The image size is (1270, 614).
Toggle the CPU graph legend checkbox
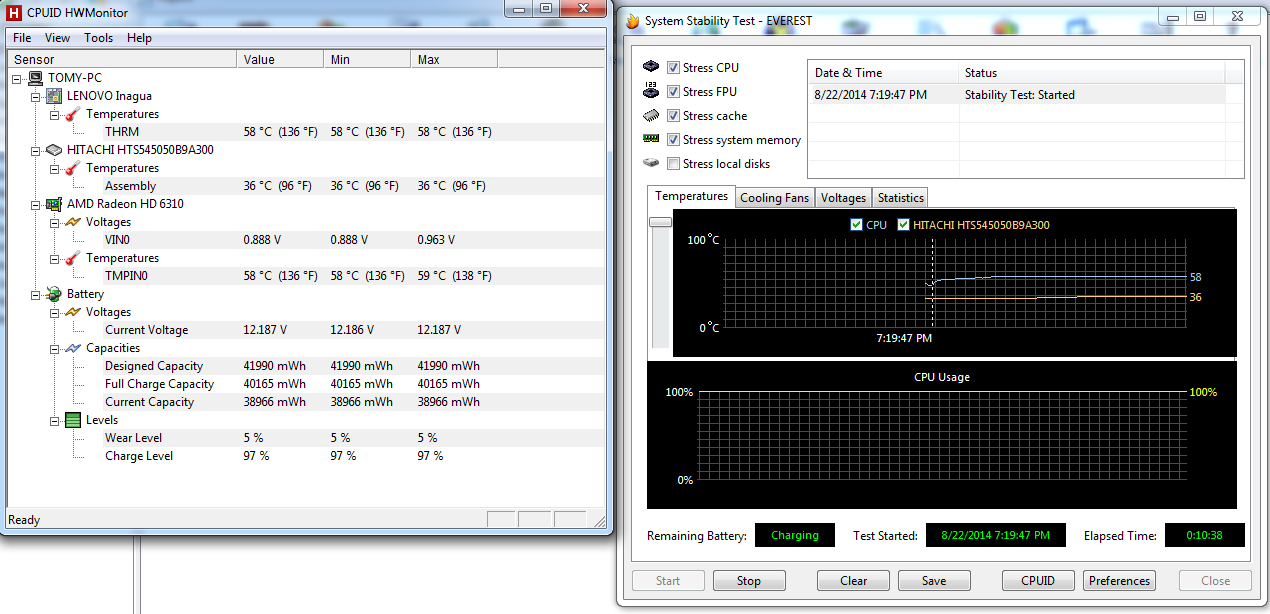point(856,225)
